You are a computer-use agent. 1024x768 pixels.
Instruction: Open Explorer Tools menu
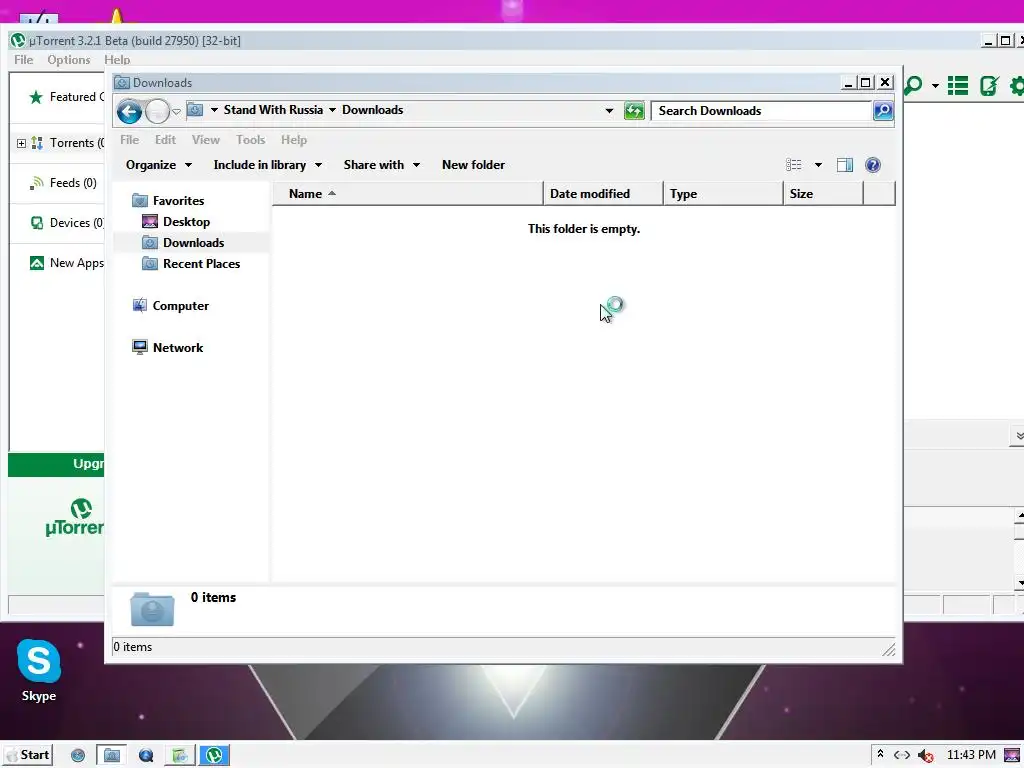click(x=251, y=140)
